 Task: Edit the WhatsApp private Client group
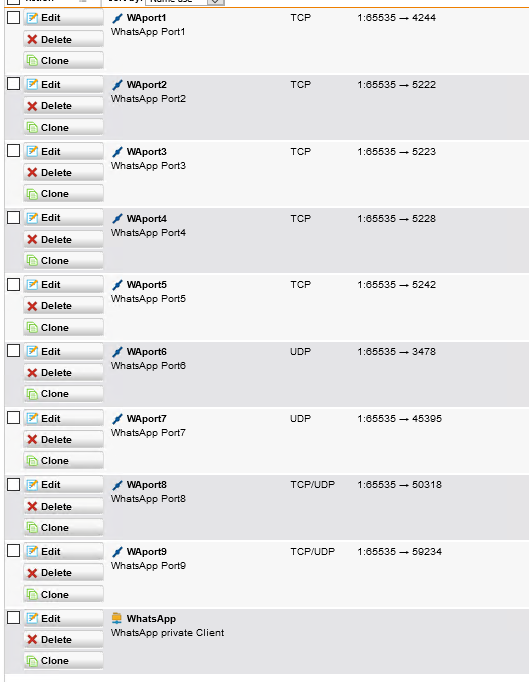coord(64,618)
